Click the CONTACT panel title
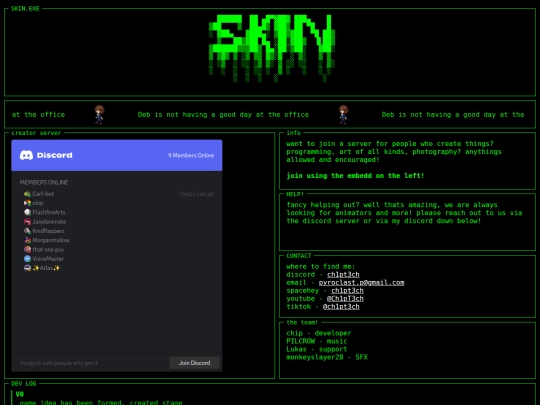This screenshot has width=540, height=405. coord(299,256)
